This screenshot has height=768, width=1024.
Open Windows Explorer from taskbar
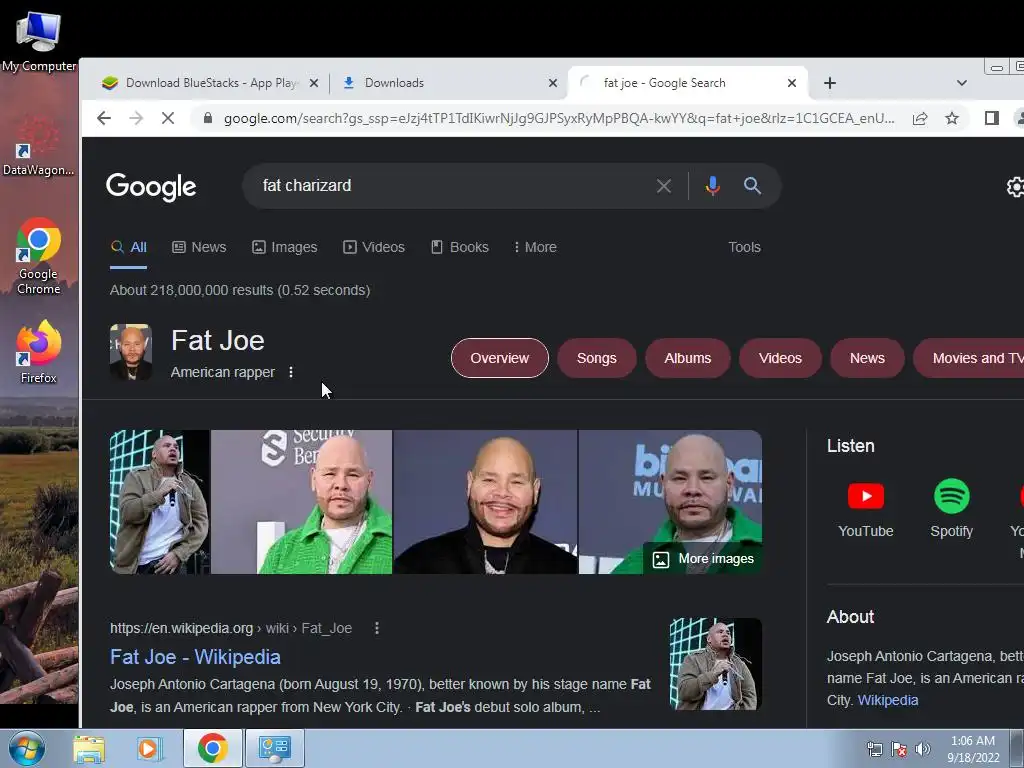click(x=89, y=749)
